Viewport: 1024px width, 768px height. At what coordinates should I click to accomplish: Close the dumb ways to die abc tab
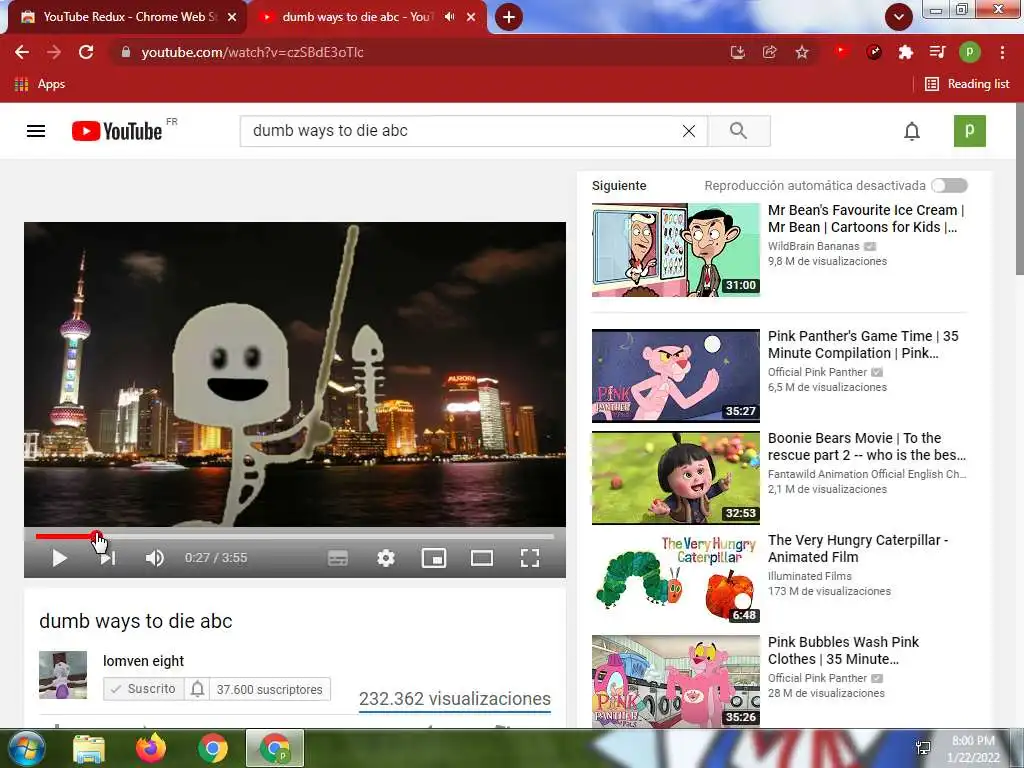coord(471,17)
